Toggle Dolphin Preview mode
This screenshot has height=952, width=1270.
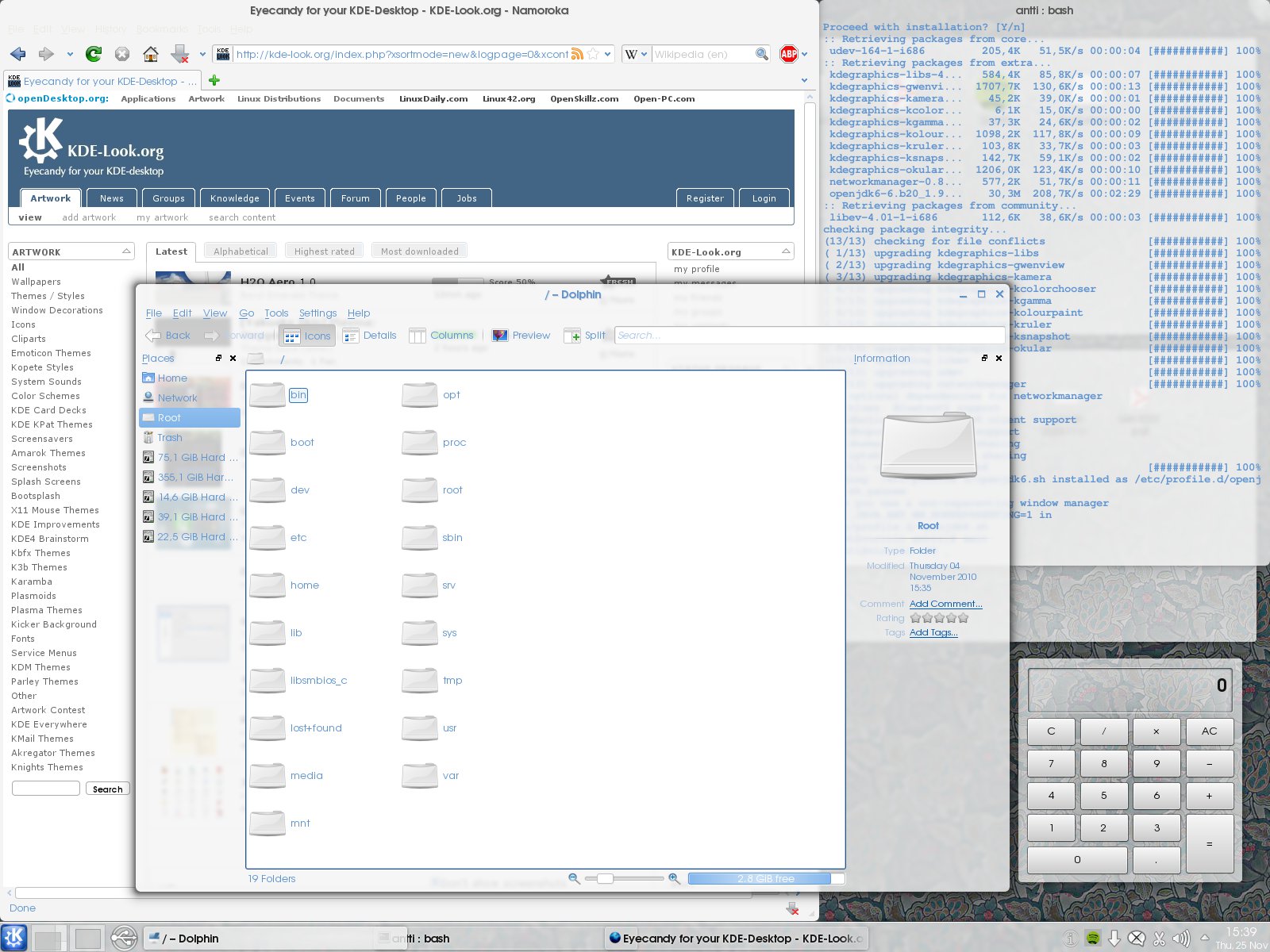tap(521, 336)
